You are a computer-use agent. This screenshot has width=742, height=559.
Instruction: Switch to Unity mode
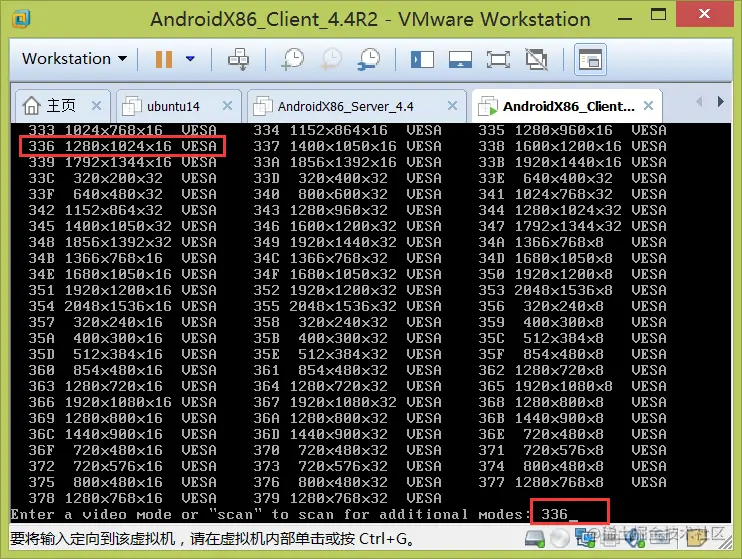(x=537, y=60)
